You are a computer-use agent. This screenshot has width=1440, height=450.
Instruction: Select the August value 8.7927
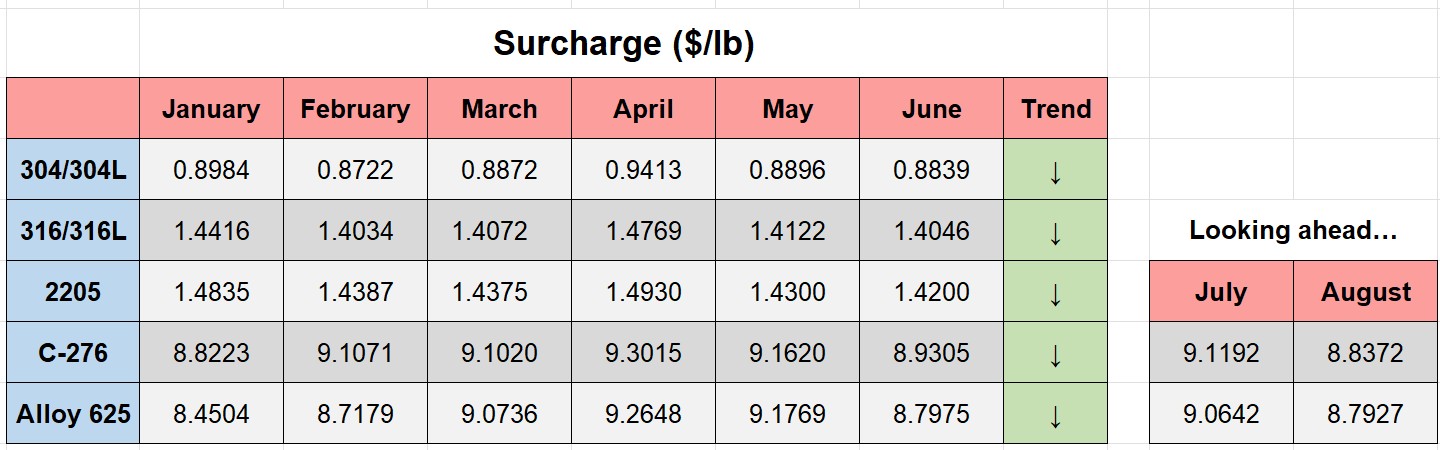click(1365, 413)
